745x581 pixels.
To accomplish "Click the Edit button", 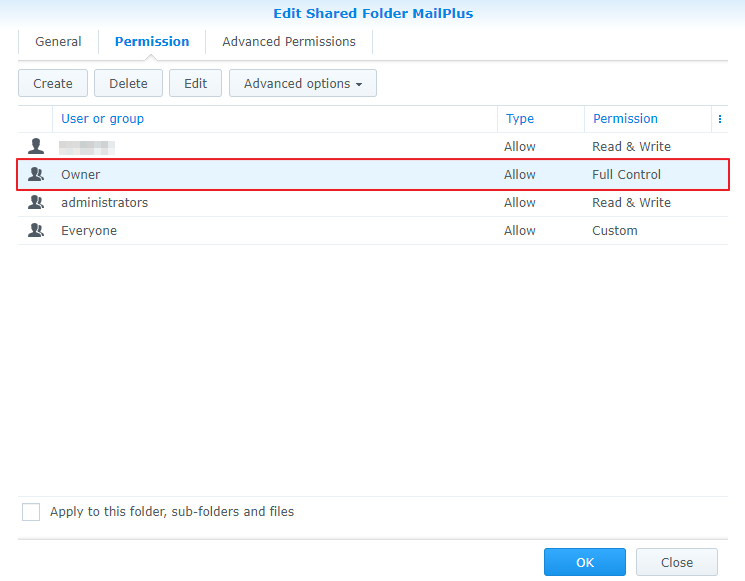I will point(195,83).
